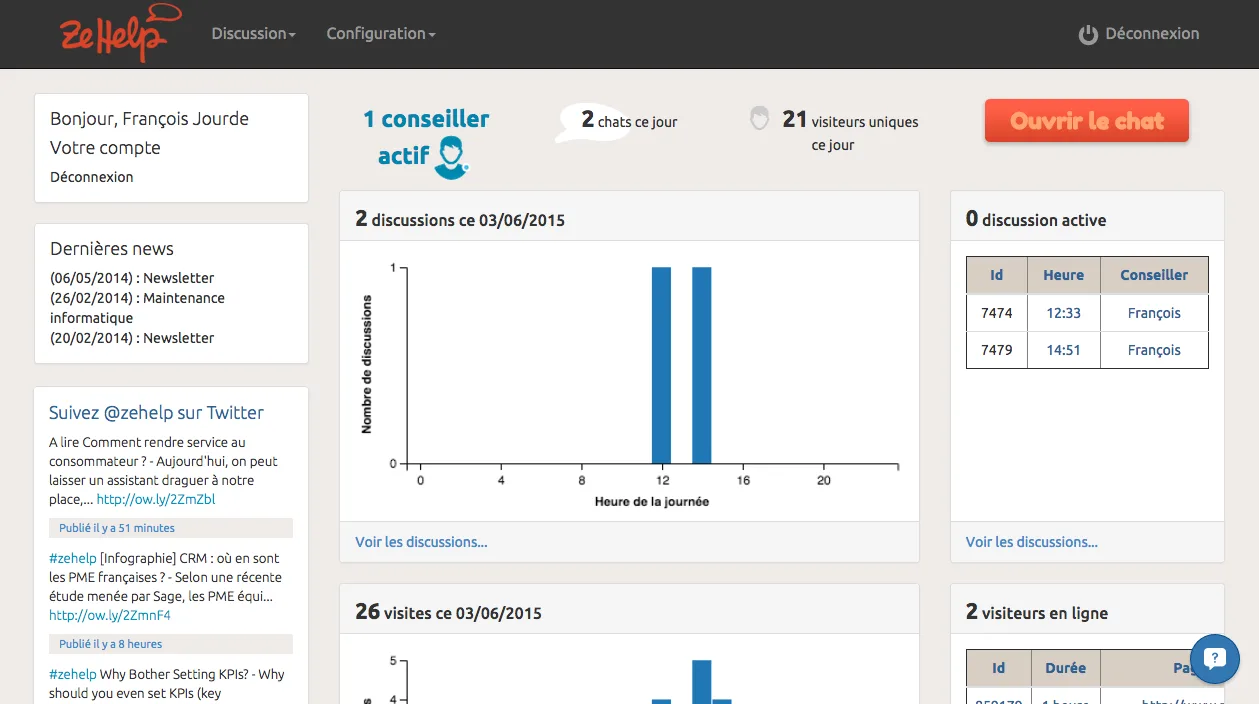This screenshot has height=704, width=1259.
Task: Click the unique visitors face icon
Action: 760,119
